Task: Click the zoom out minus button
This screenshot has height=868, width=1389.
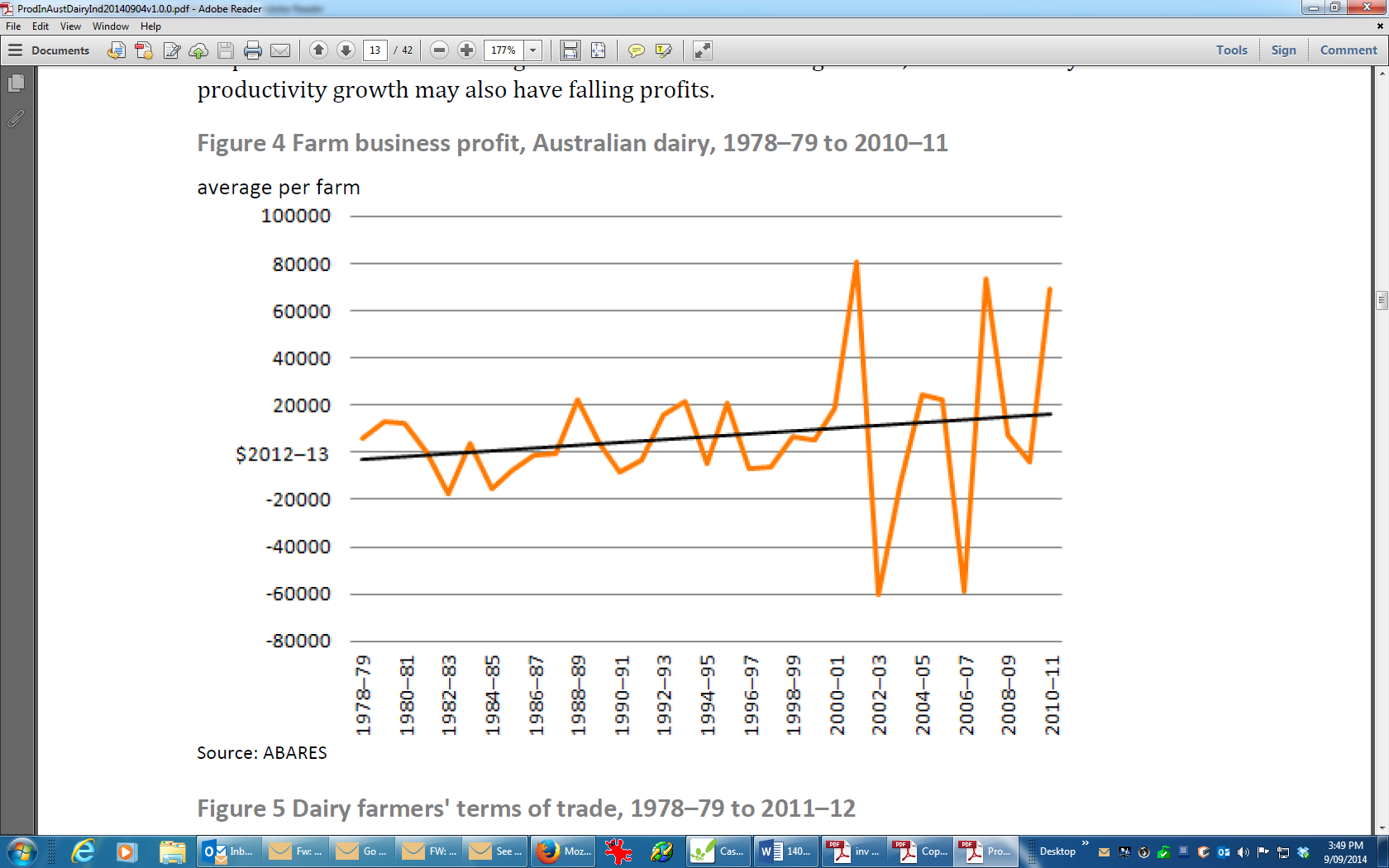Action: [440, 50]
